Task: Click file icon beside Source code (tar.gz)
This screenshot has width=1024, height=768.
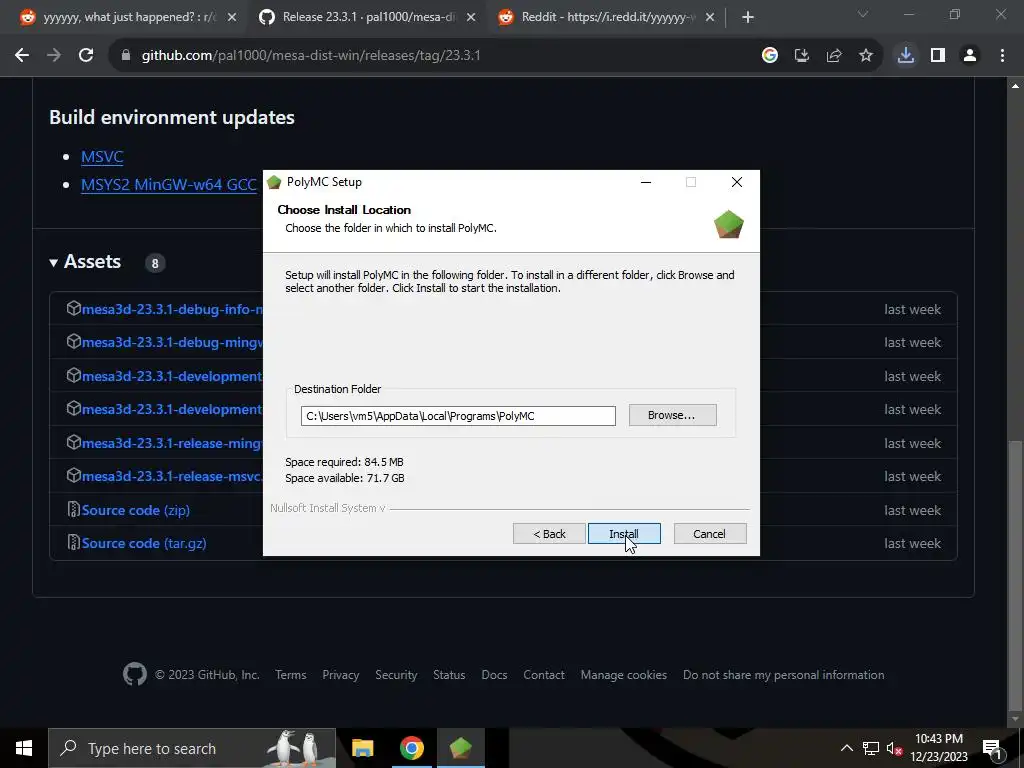Action: point(74,543)
